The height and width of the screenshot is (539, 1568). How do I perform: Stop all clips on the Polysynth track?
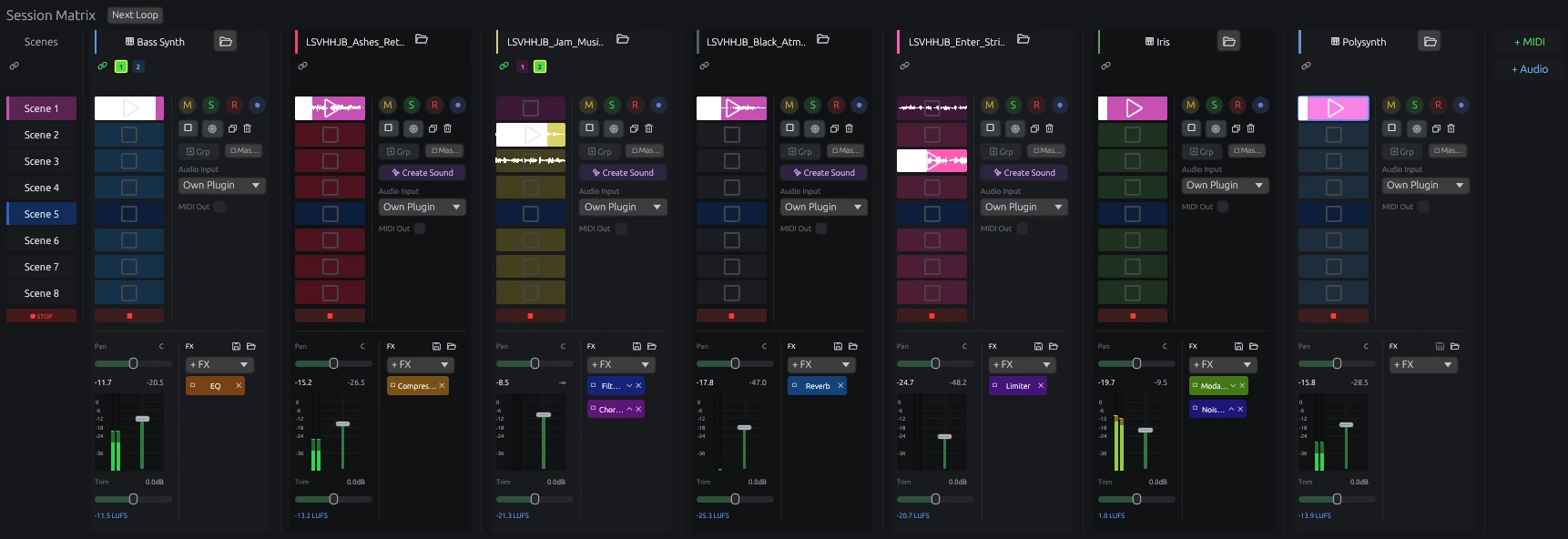[1333, 316]
